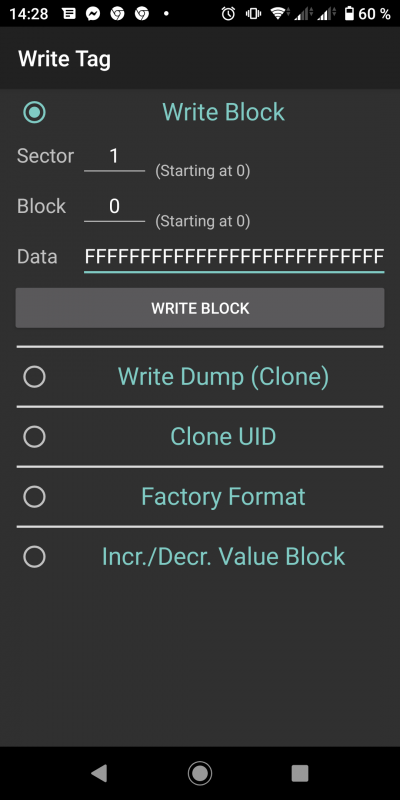
Task: Tap the alarm clock status icon
Action: [x=228, y=14]
